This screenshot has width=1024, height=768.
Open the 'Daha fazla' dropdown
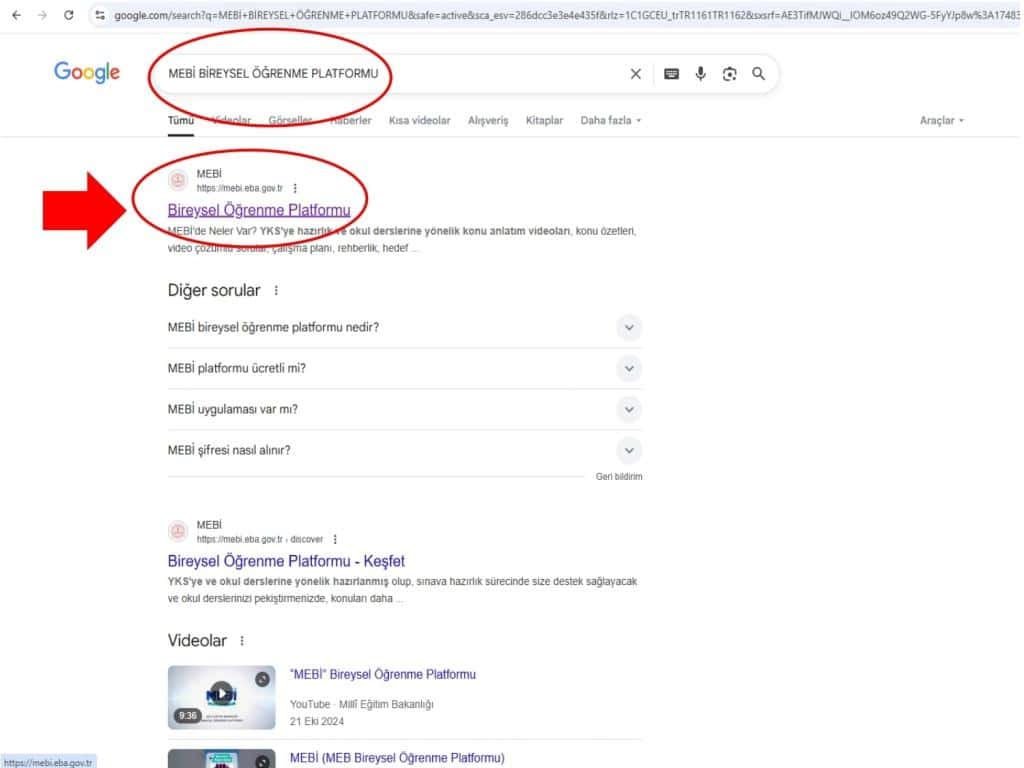(x=611, y=120)
